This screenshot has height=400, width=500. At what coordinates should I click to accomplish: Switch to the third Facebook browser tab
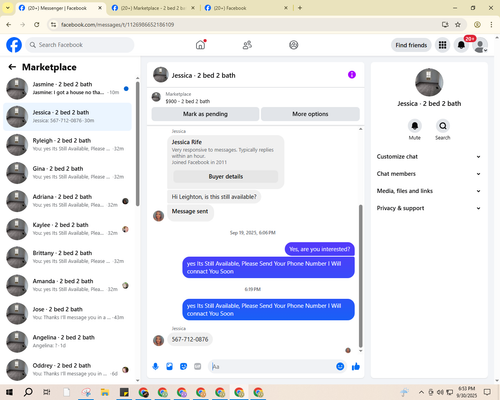(247, 8)
